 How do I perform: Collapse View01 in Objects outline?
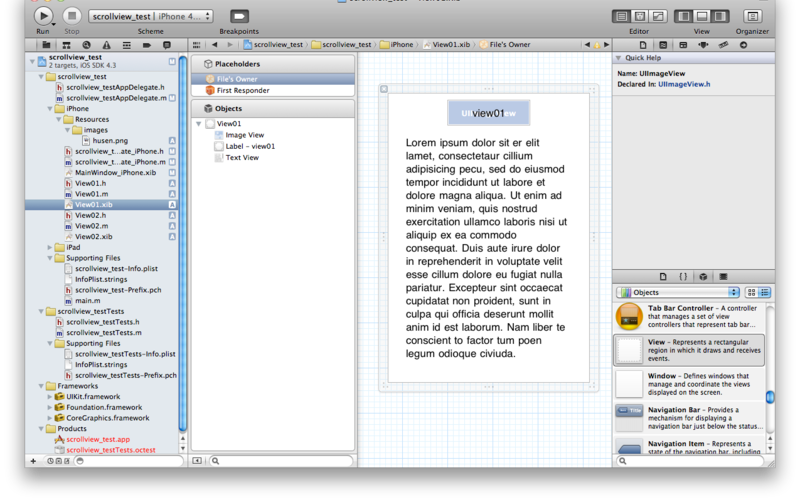(198, 124)
